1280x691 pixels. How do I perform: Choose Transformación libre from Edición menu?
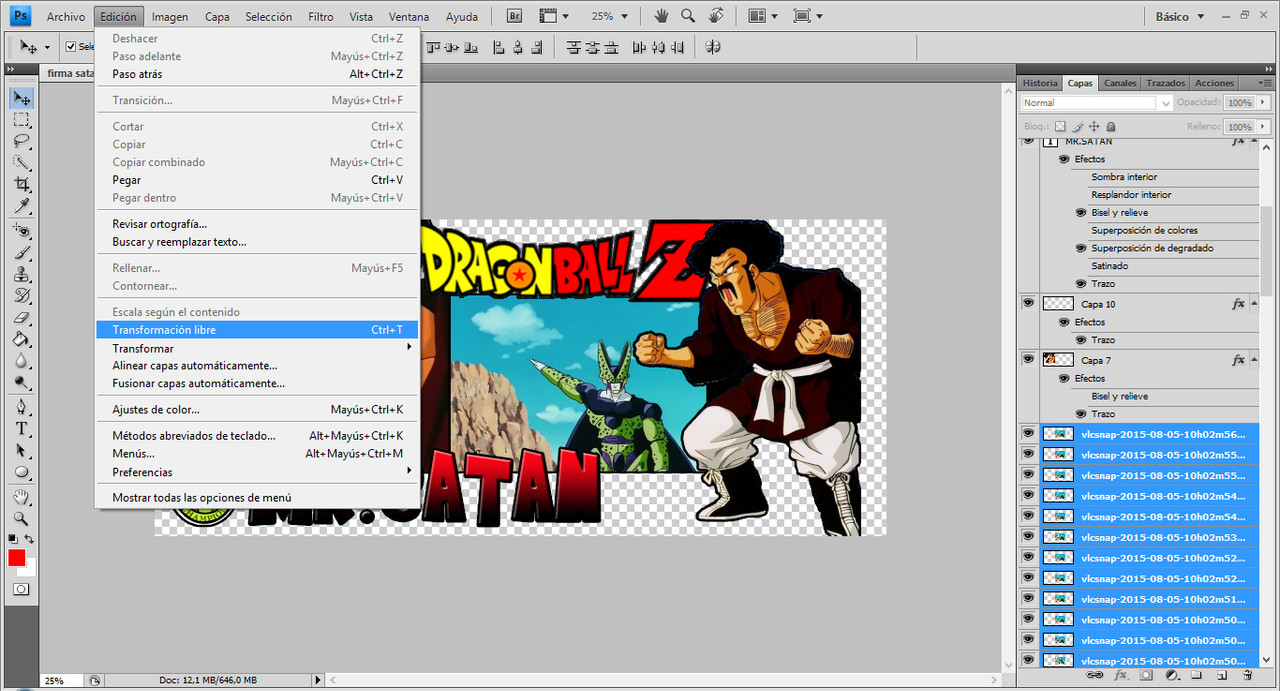tap(258, 330)
